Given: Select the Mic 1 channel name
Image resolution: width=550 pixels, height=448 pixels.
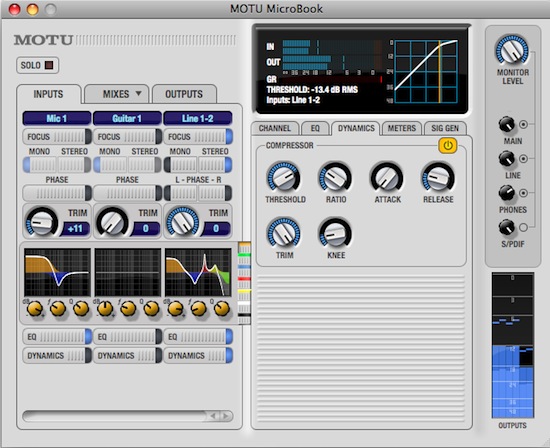Looking at the screenshot, I should tap(57, 118).
